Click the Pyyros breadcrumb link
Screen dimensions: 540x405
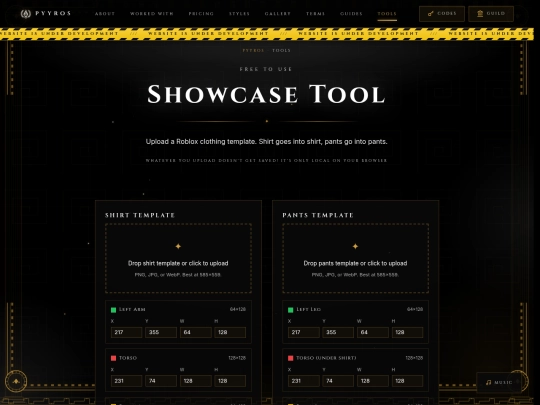[253, 50]
